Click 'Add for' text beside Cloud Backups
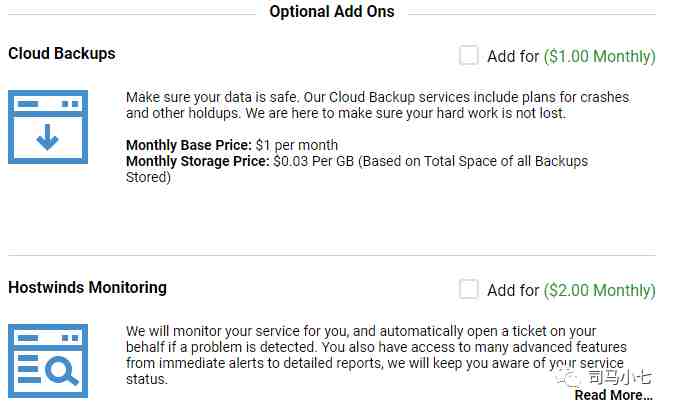The image size is (673, 407). pyautogui.click(x=513, y=56)
